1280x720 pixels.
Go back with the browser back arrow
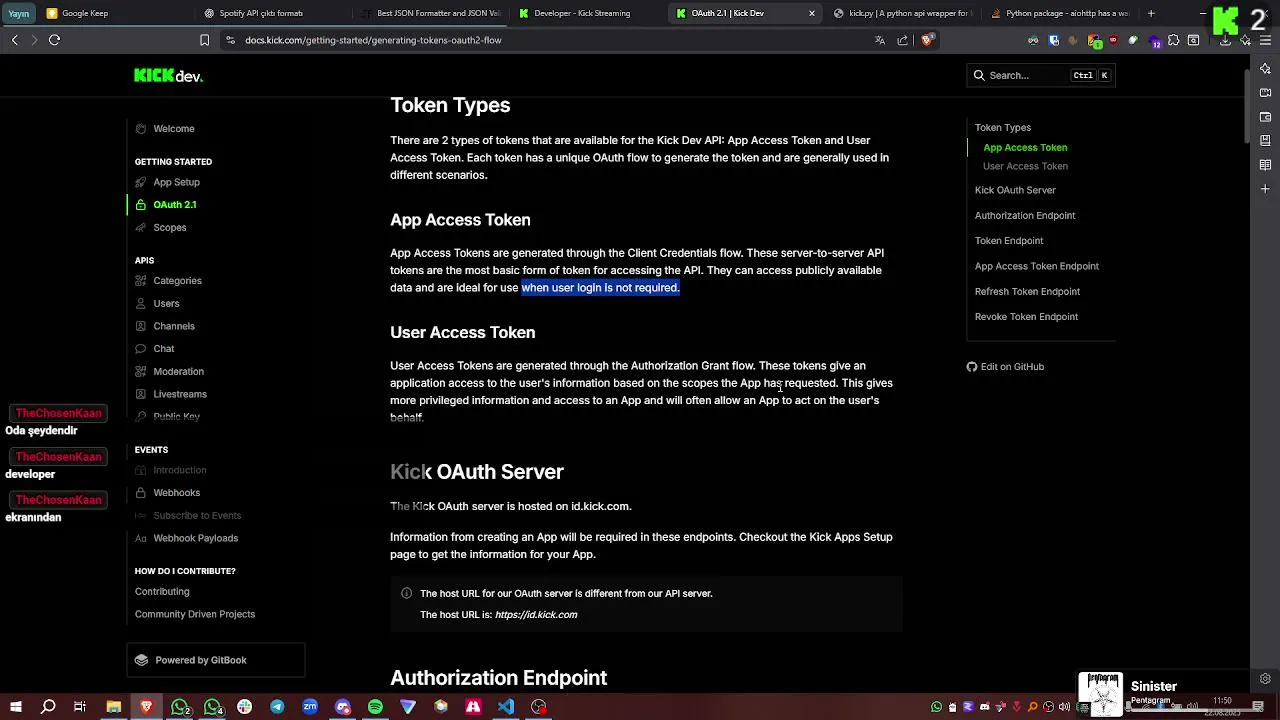point(14,40)
